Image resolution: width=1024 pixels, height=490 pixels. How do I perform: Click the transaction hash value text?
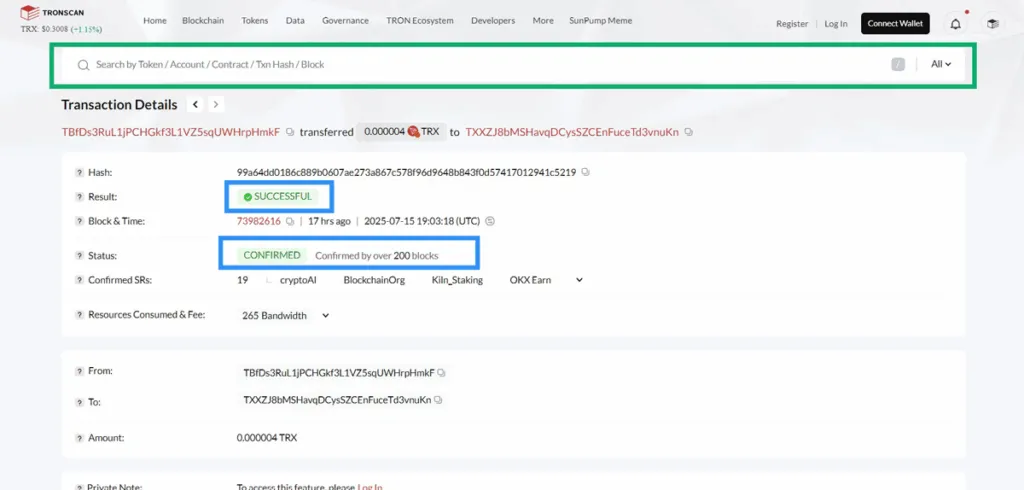[406, 172]
